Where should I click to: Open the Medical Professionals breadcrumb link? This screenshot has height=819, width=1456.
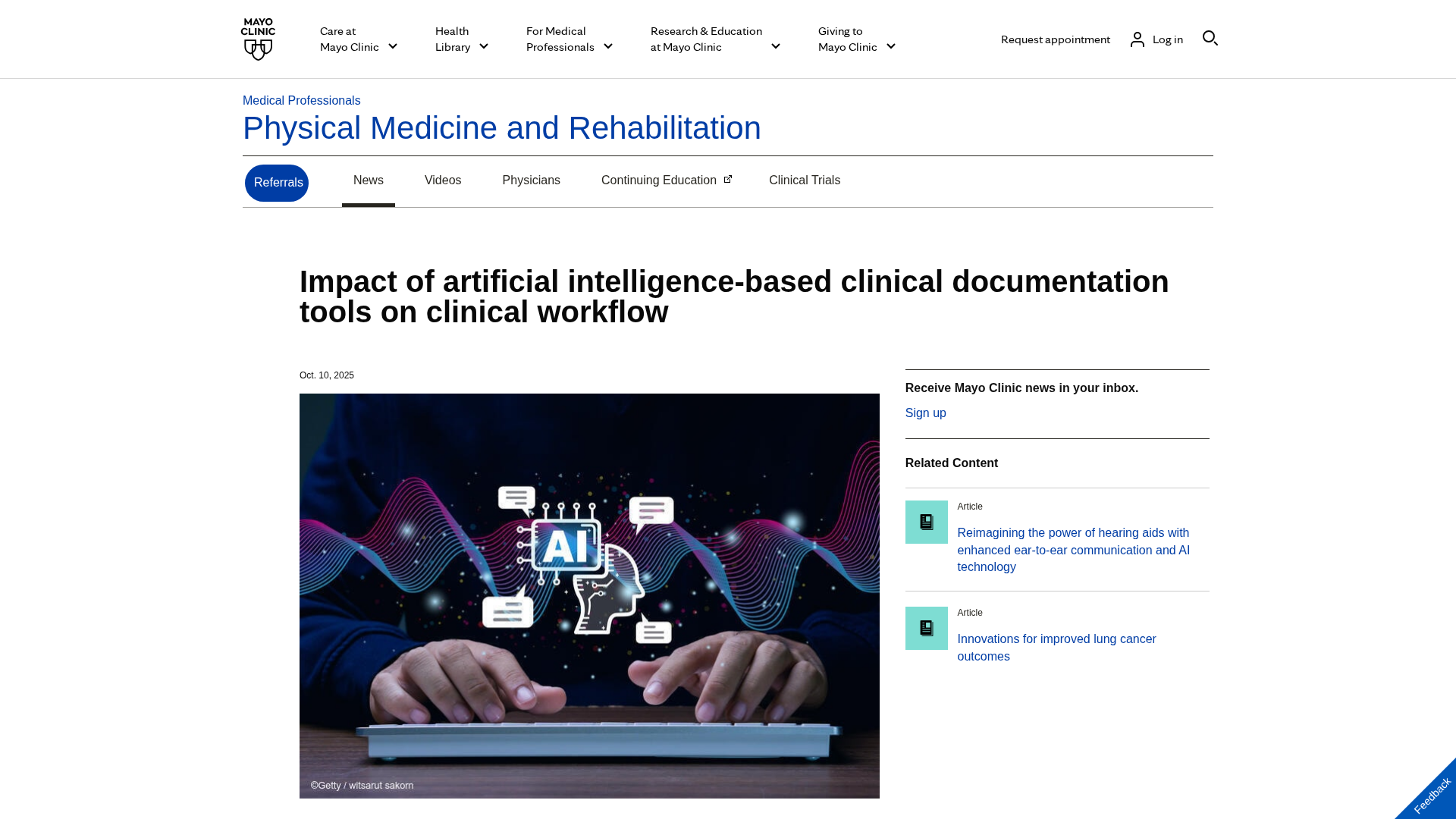301,101
